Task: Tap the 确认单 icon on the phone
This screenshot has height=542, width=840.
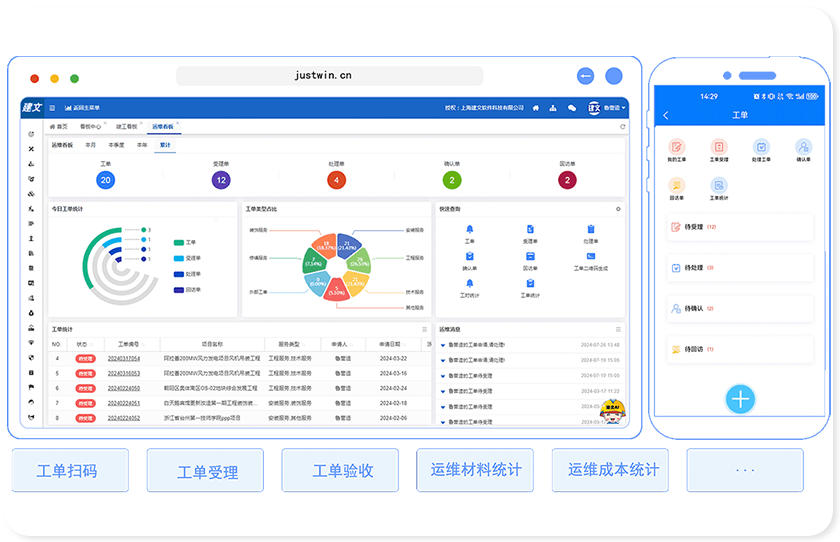Action: click(803, 147)
